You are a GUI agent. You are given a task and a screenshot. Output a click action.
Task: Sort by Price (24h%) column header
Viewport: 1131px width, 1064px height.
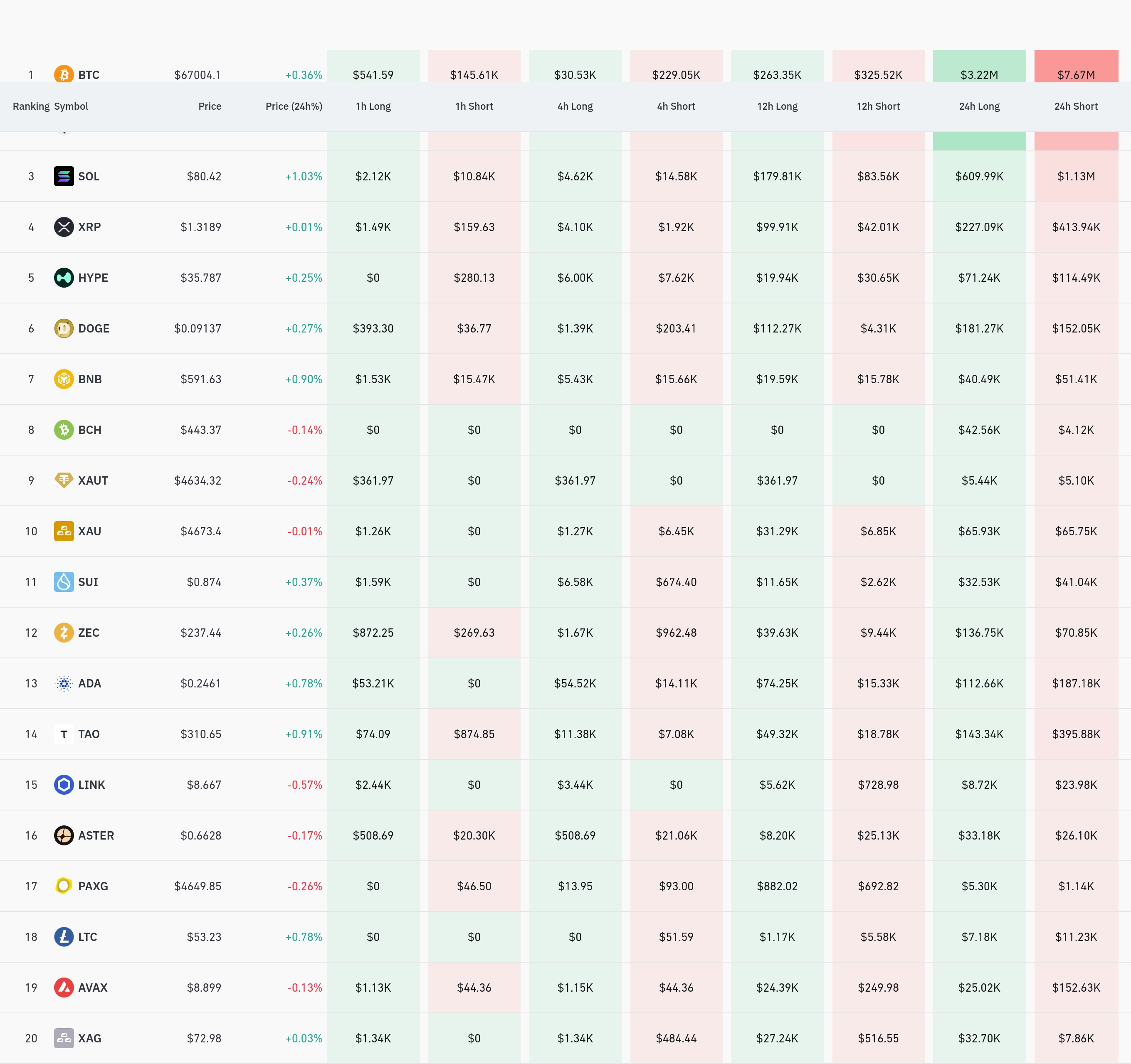point(294,106)
